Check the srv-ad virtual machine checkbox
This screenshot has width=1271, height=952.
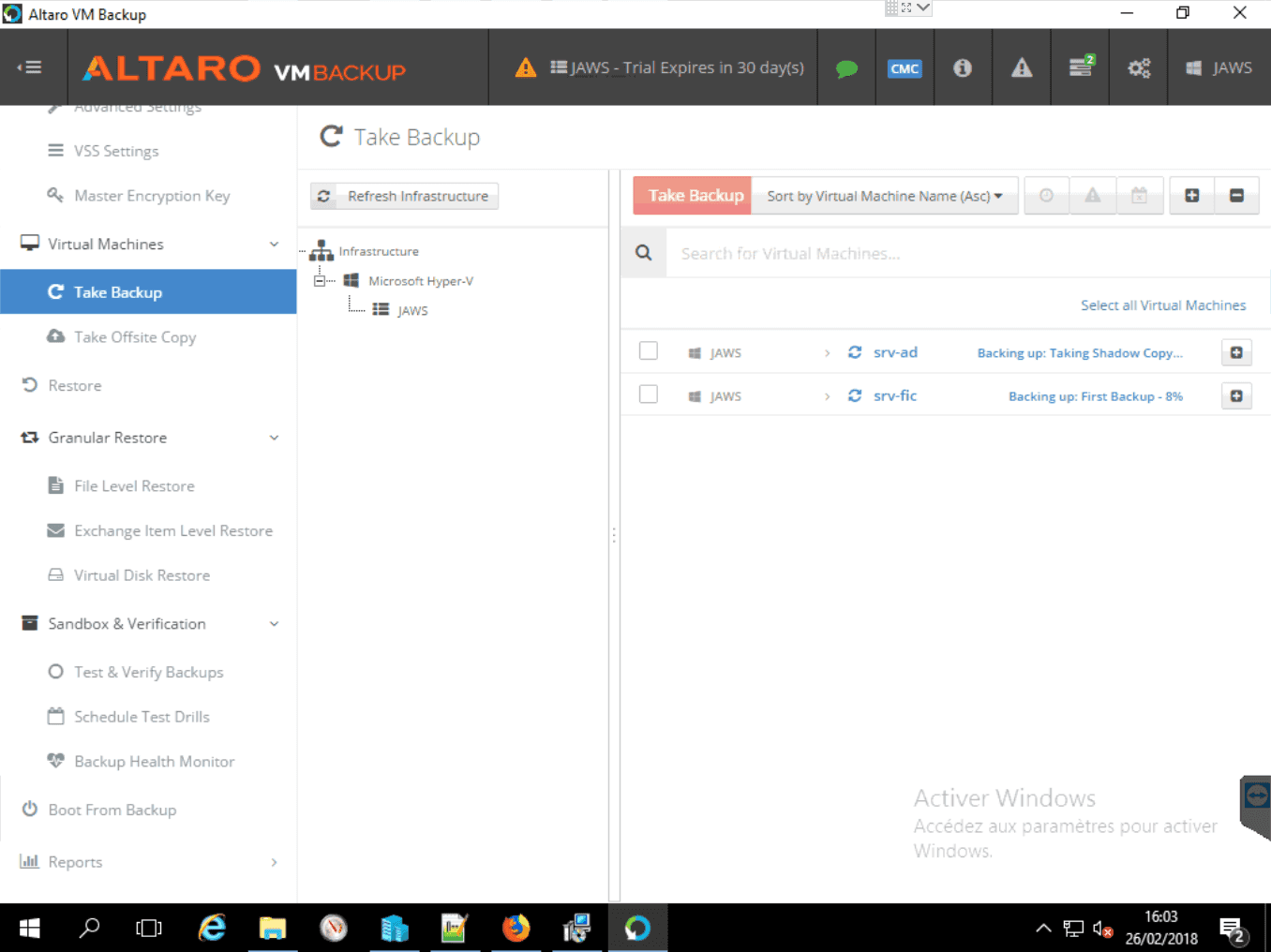(648, 351)
